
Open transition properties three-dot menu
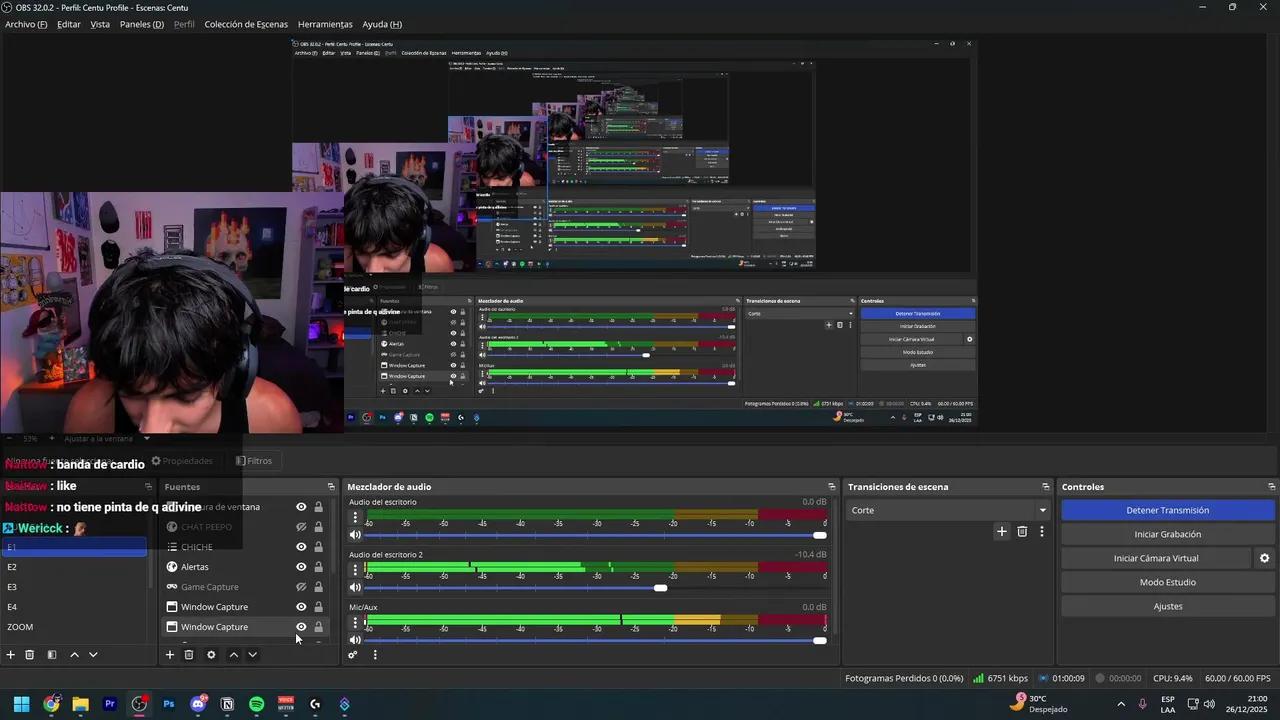click(1041, 532)
